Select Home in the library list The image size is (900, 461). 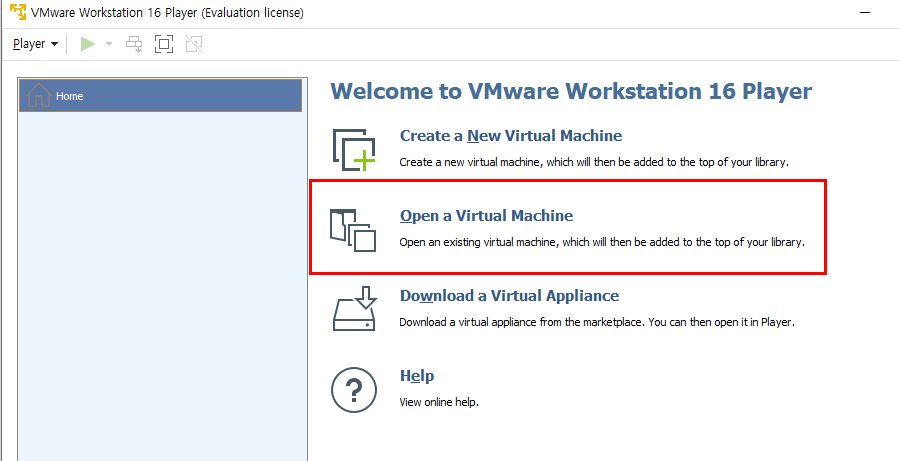pos(160,96)
